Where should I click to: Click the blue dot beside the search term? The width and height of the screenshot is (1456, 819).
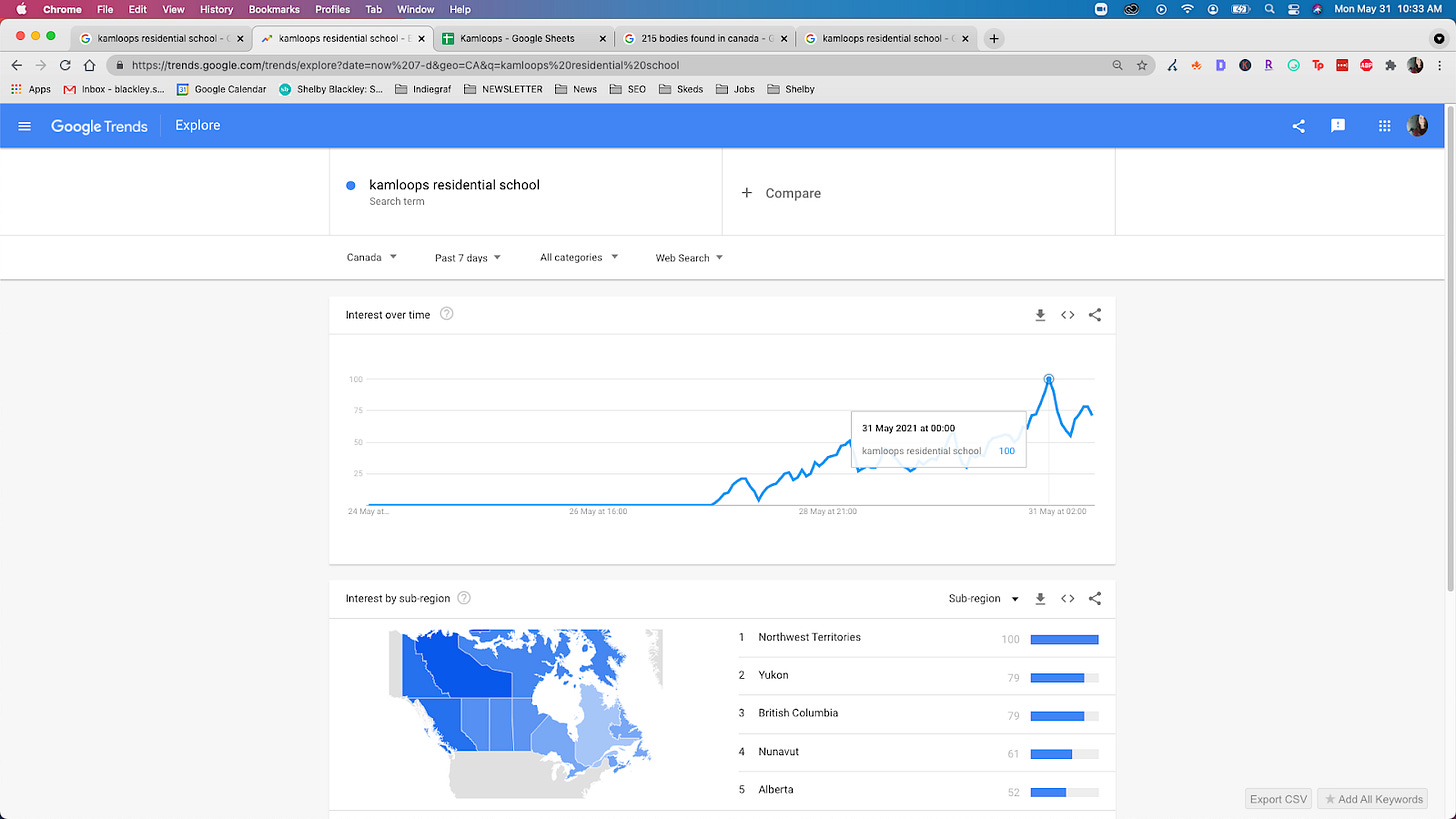(x=351, y=185)
